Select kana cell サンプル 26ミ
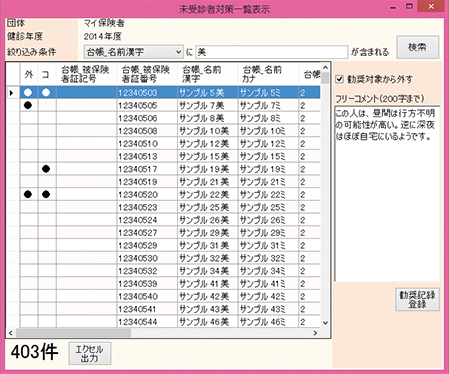 pos(268,220)
